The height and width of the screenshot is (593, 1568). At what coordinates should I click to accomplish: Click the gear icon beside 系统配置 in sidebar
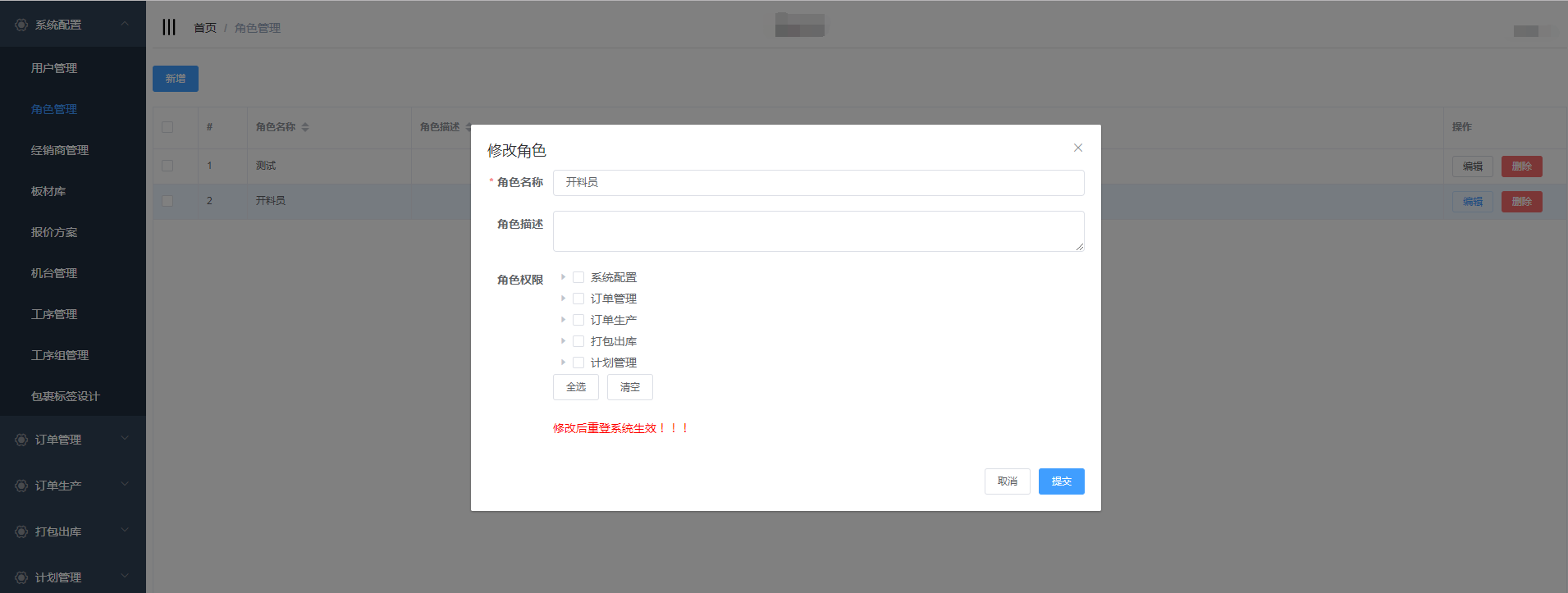(21, 25)
